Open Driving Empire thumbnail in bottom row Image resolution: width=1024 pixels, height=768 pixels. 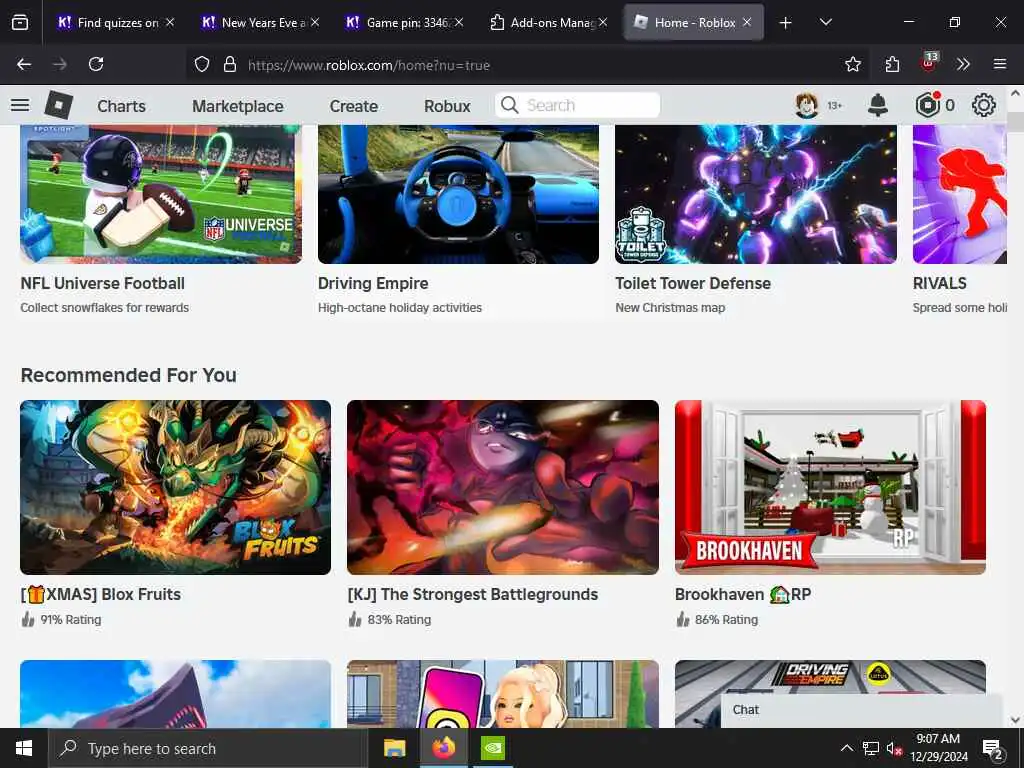pyautogui.click(x=830, y=694)
